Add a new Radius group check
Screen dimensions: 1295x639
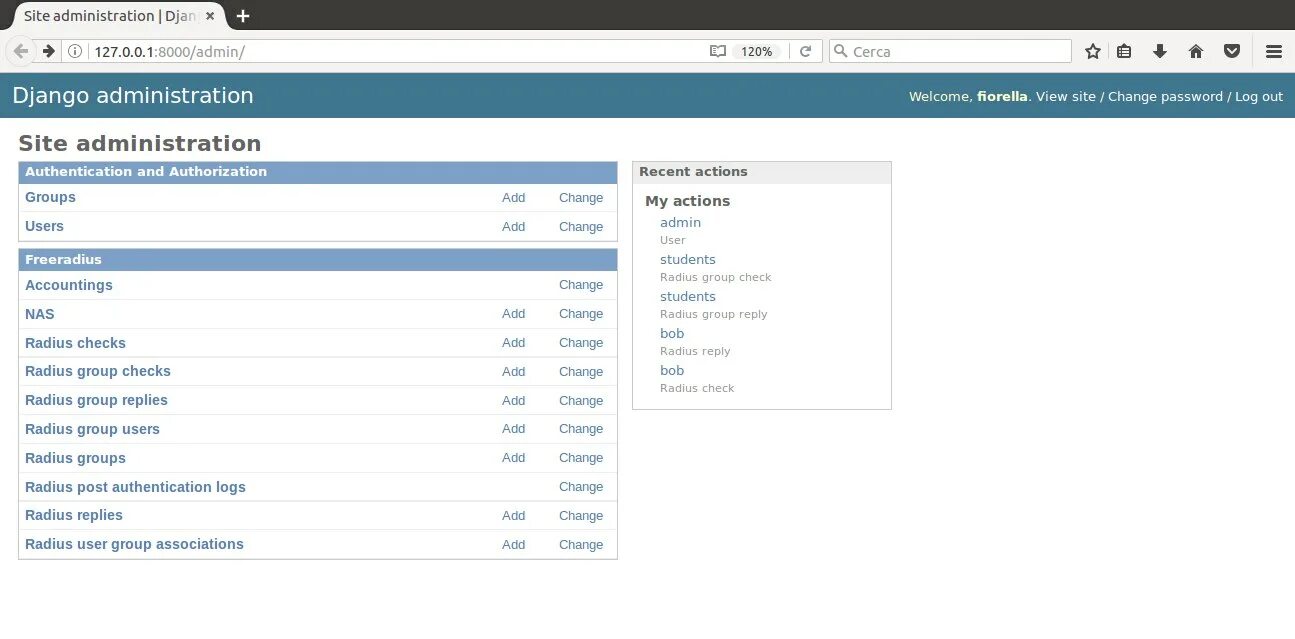513,372
